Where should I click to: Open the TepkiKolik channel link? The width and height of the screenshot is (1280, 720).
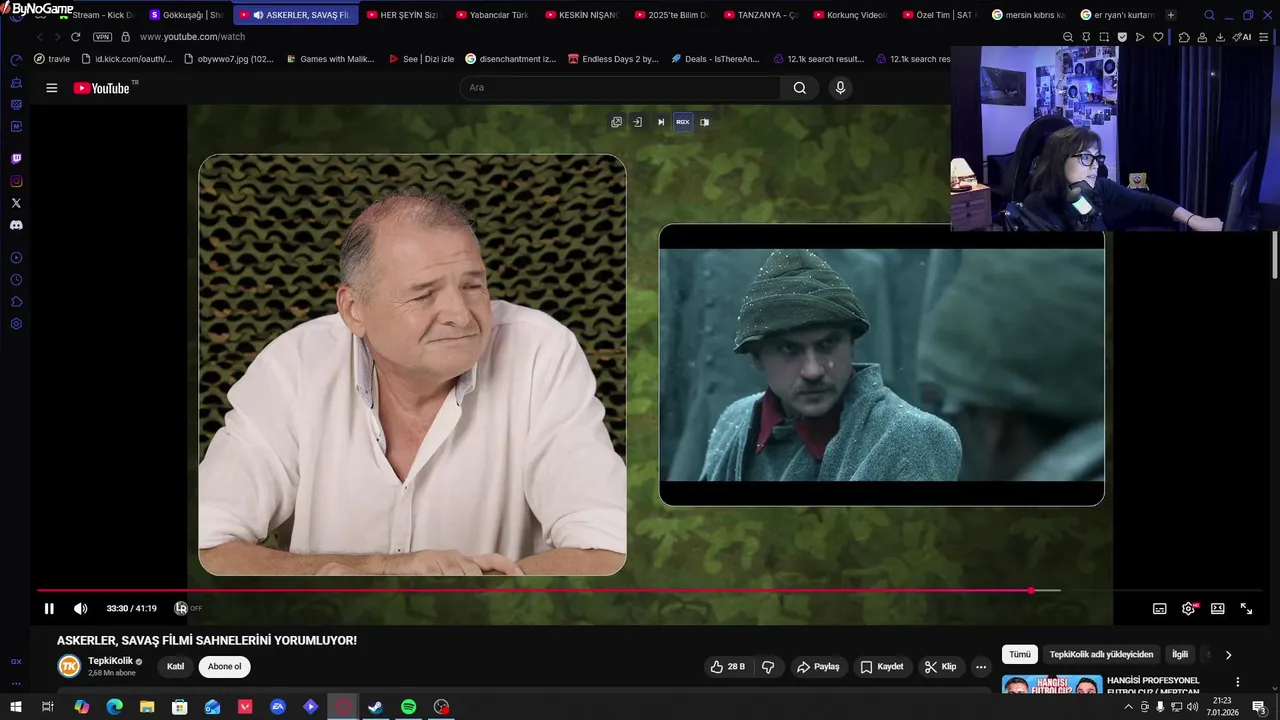(110, 661)
